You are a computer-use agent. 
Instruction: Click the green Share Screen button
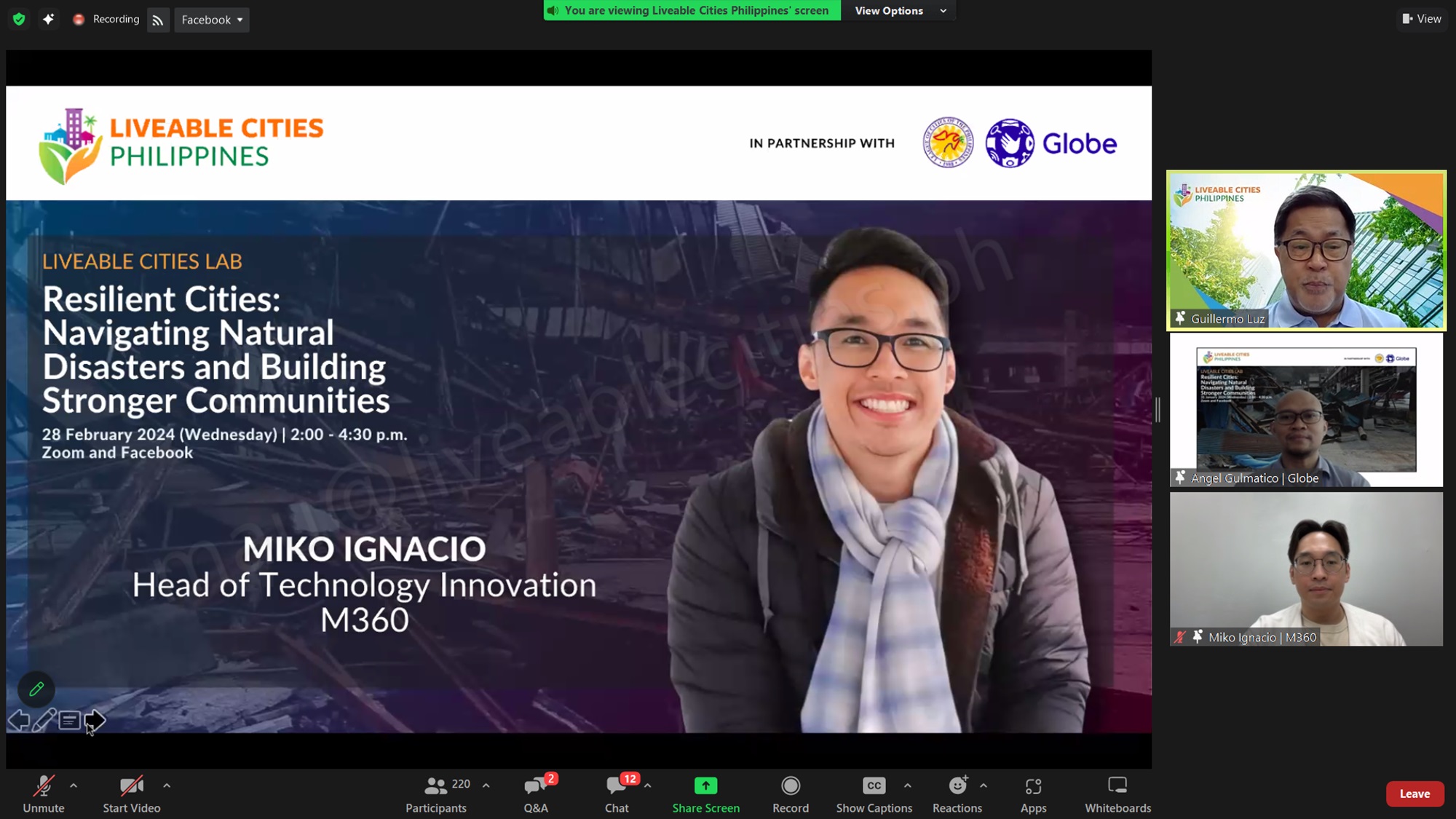pyautogui.click(x=706, y=794)
